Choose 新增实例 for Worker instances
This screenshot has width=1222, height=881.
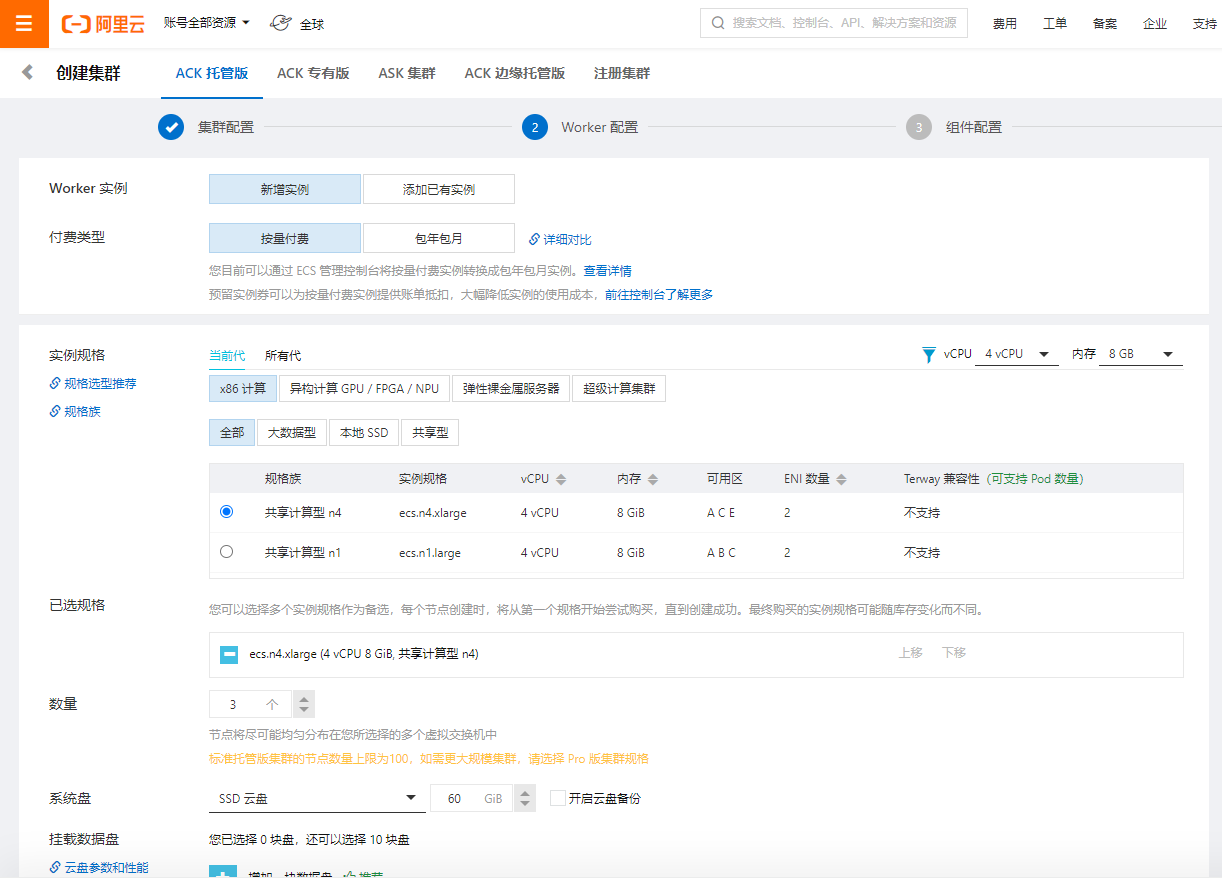(285, 189)
